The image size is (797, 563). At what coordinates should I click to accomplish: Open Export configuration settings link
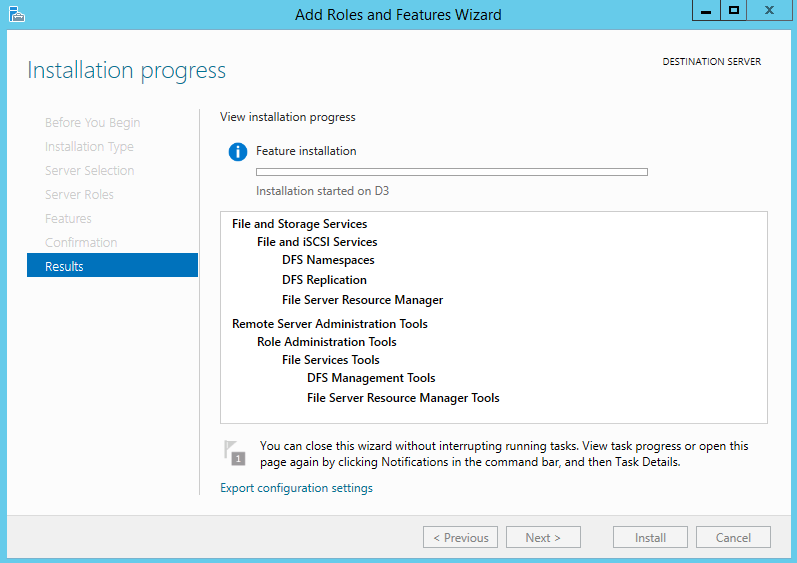(296, 488)
